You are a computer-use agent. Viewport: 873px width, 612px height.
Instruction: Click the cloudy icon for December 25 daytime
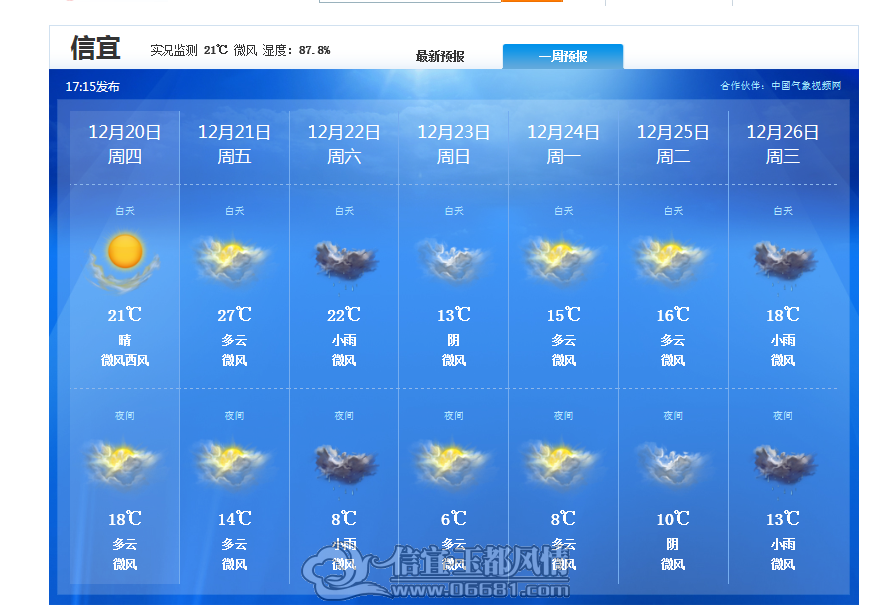click(670, 260)
